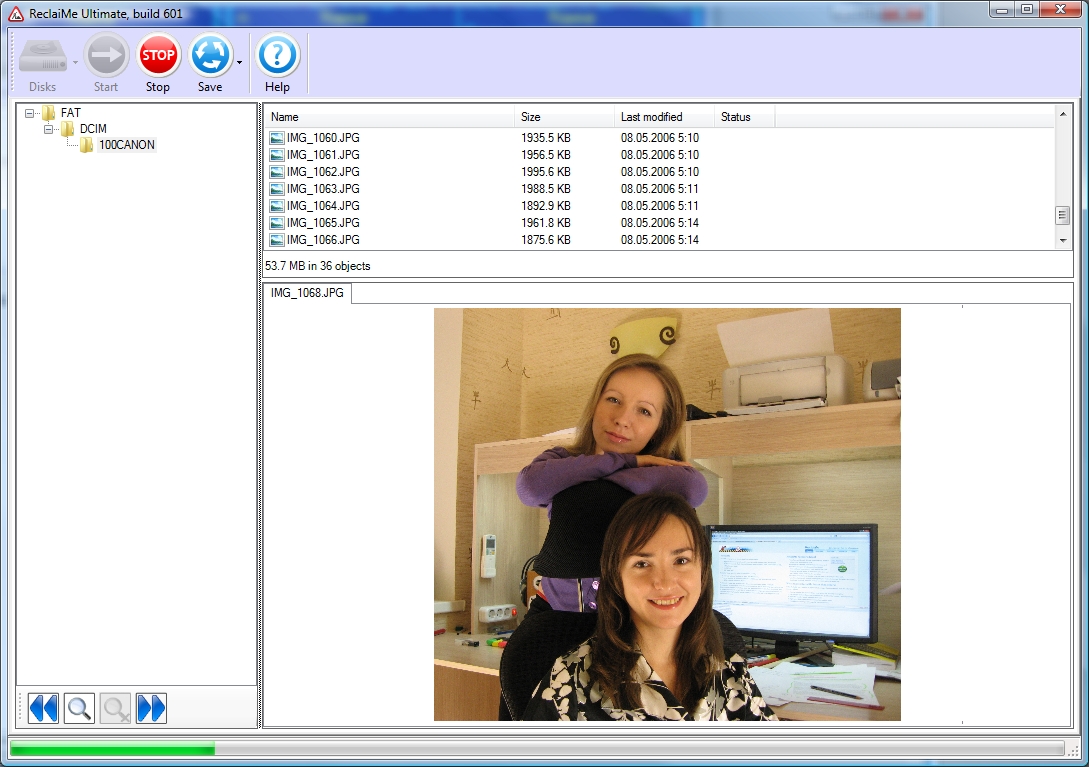Viewport: 1089px width, 767px height.
Task: Select the FAT root folder
Action: click(70, 113)
